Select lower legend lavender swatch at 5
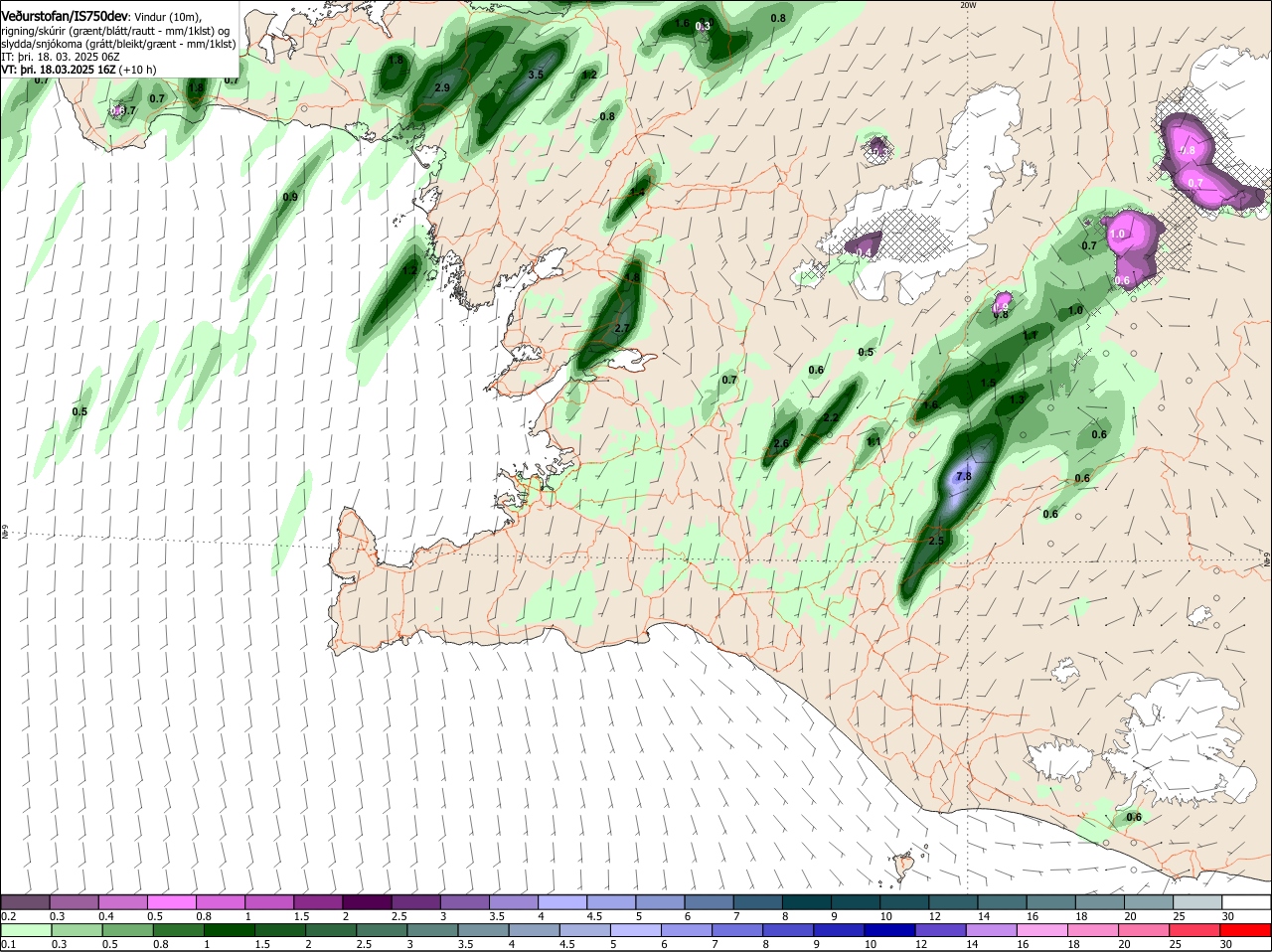The width and height of the screenshot is (1272, 952). pyautogui.click(x=637, y=930)
